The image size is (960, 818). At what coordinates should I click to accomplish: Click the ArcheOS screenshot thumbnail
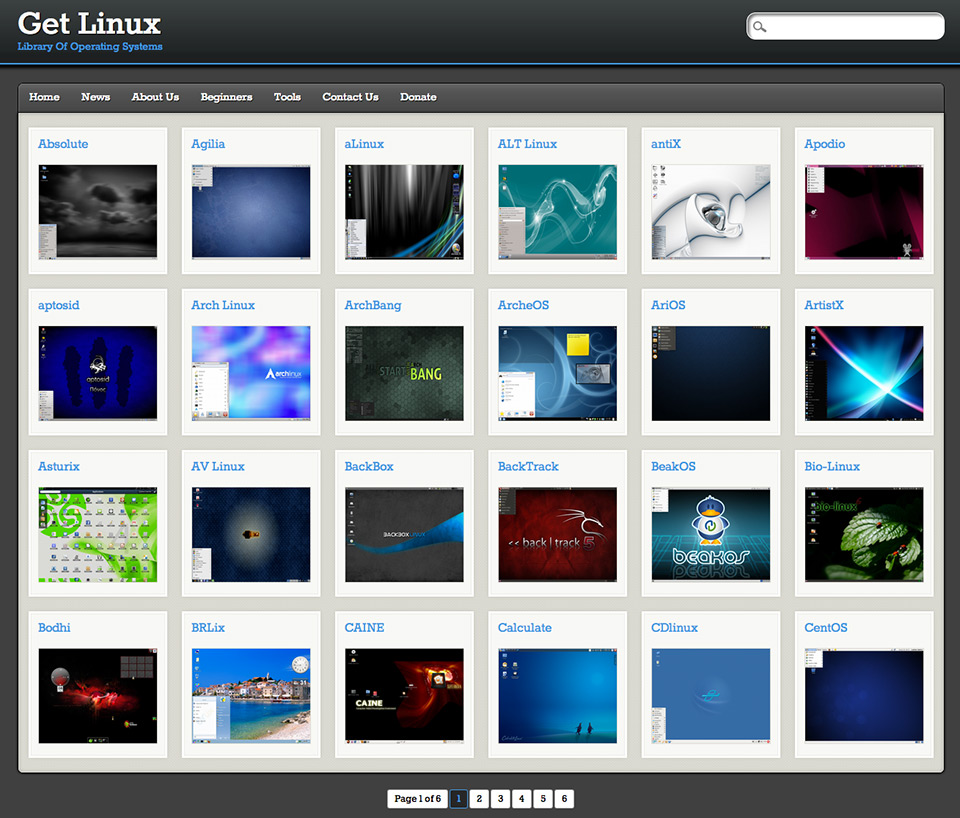558,373
